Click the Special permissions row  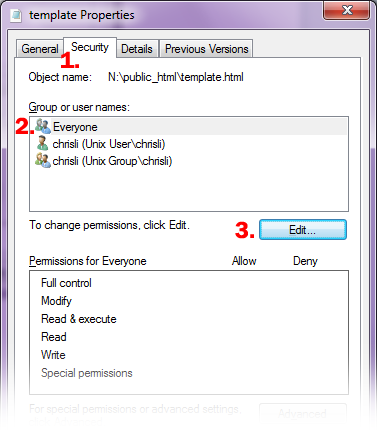[x=189, y=373]
